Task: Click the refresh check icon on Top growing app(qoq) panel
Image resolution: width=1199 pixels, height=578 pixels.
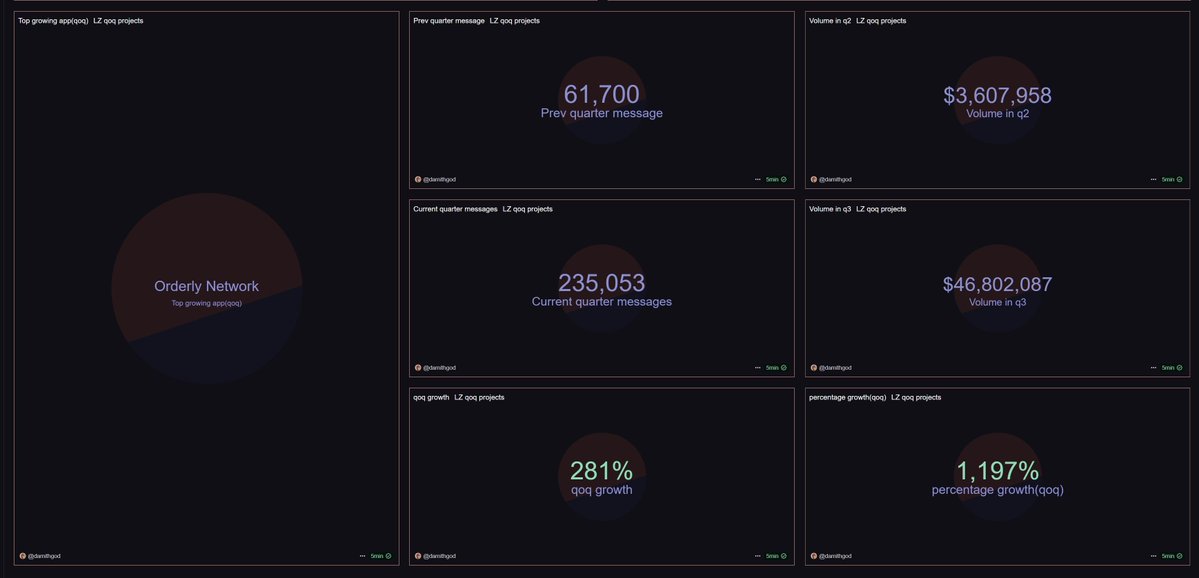Action: tap(388, 556)
